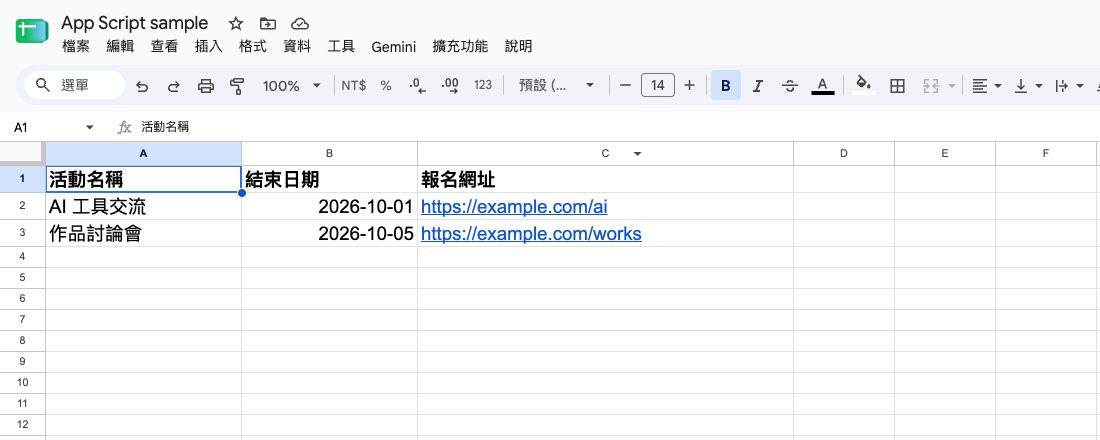The image size is (1100, 440).
Task: Expand the merge cells dropdown arrow
Action: (x=952, y=86)
